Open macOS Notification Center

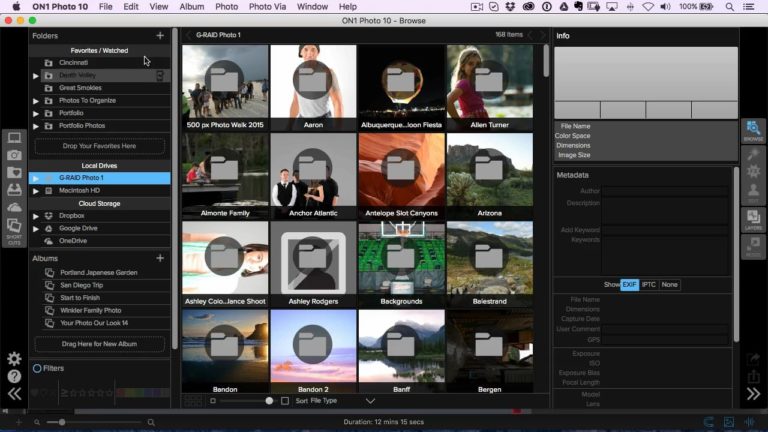click(x=749, y=7)
